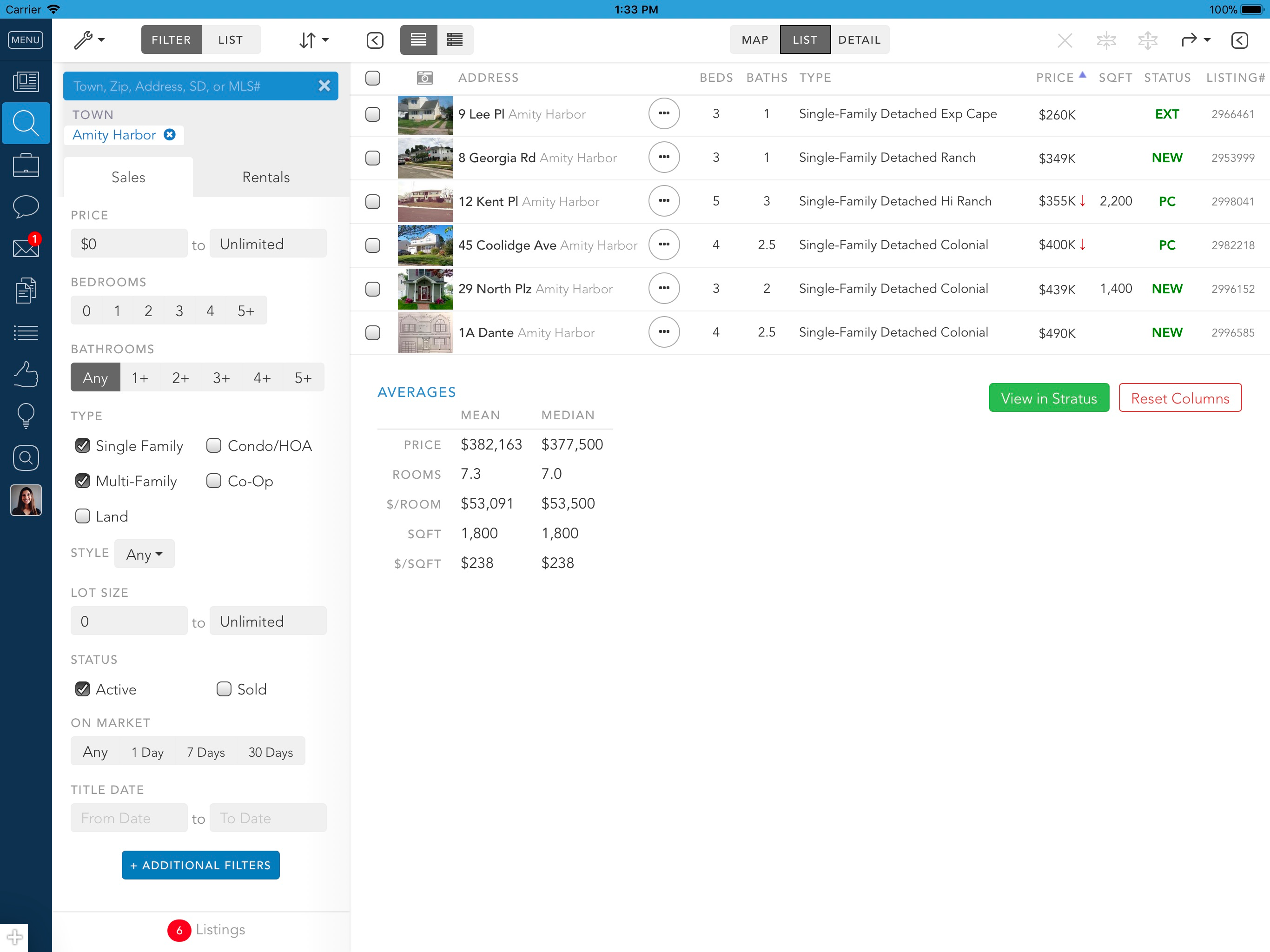Toggle the select-all listings checkbox
The width and height of the screenshot is (1270, 952).
(x=373, y=78)
